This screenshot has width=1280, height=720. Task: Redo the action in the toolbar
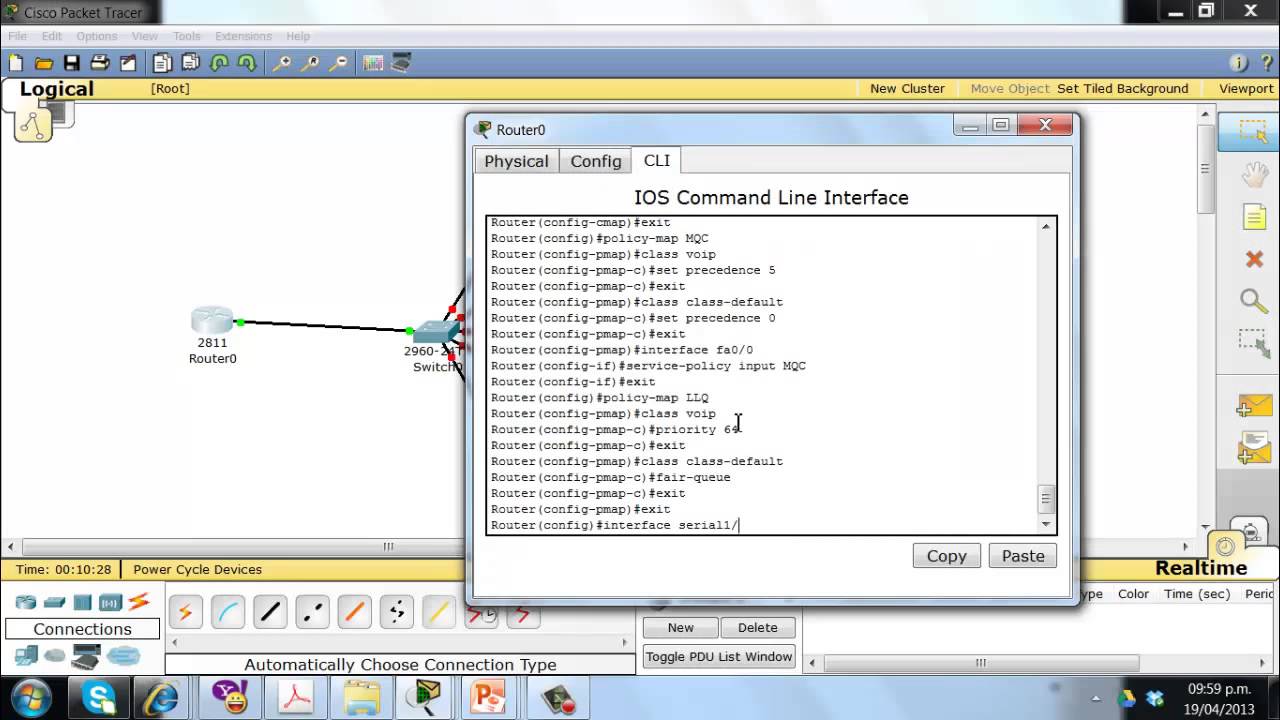click(x=247, y=63)
